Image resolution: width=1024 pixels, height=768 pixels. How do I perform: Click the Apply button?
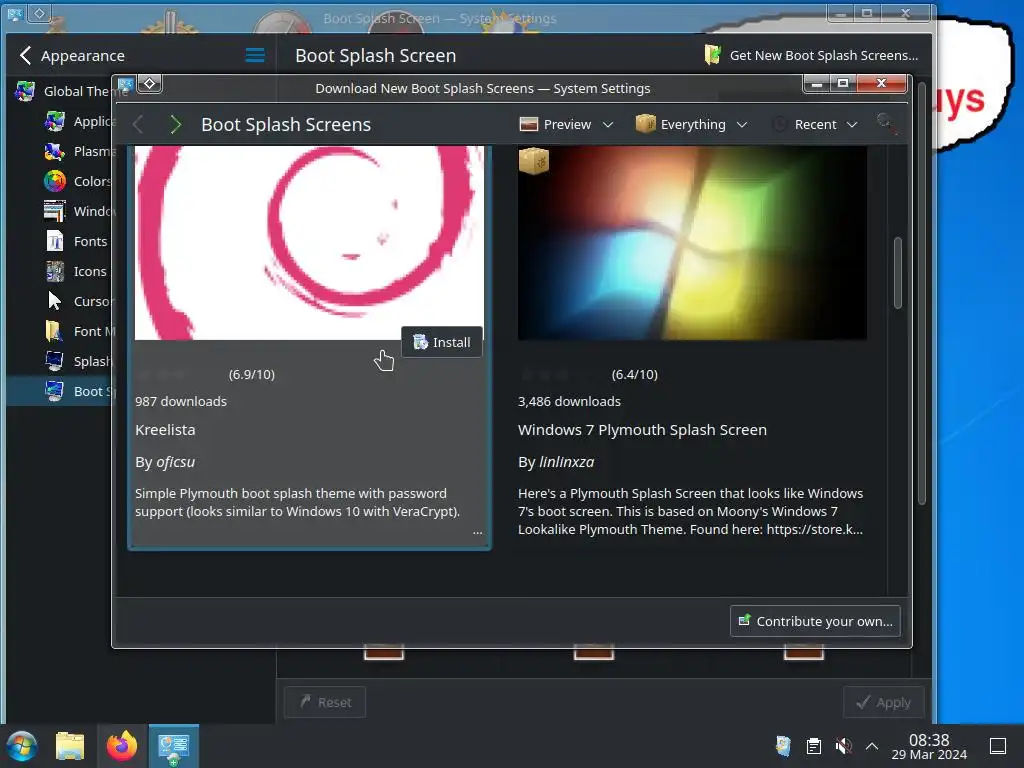[884, 702]
